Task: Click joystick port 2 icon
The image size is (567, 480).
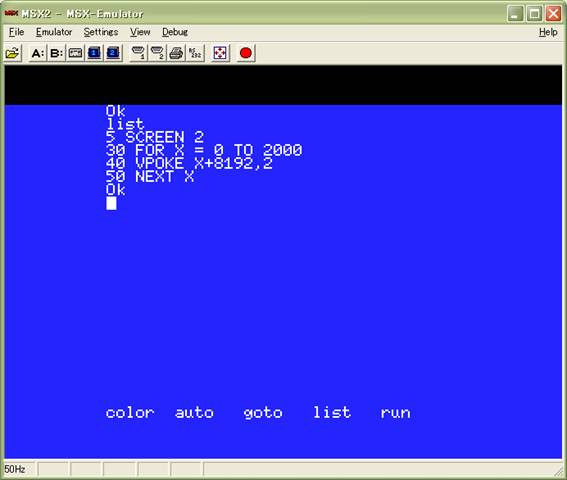Action: pos(157,53)
